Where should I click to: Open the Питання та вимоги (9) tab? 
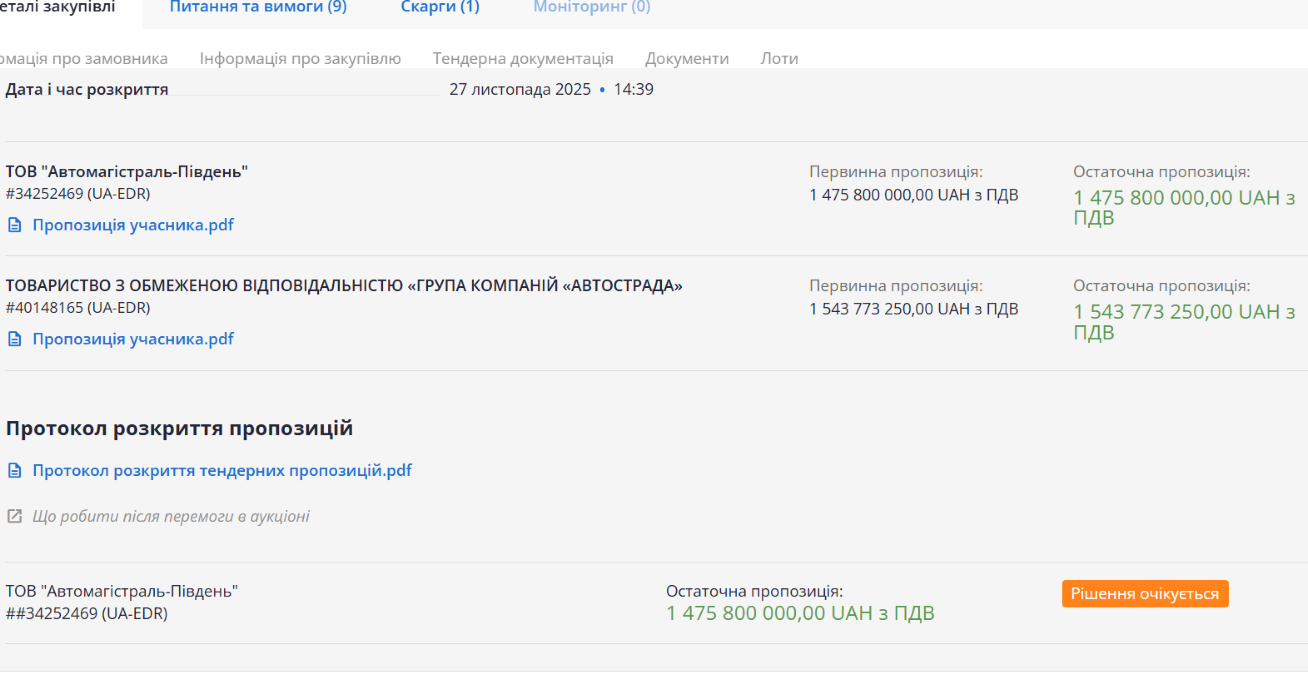(258, 8)
